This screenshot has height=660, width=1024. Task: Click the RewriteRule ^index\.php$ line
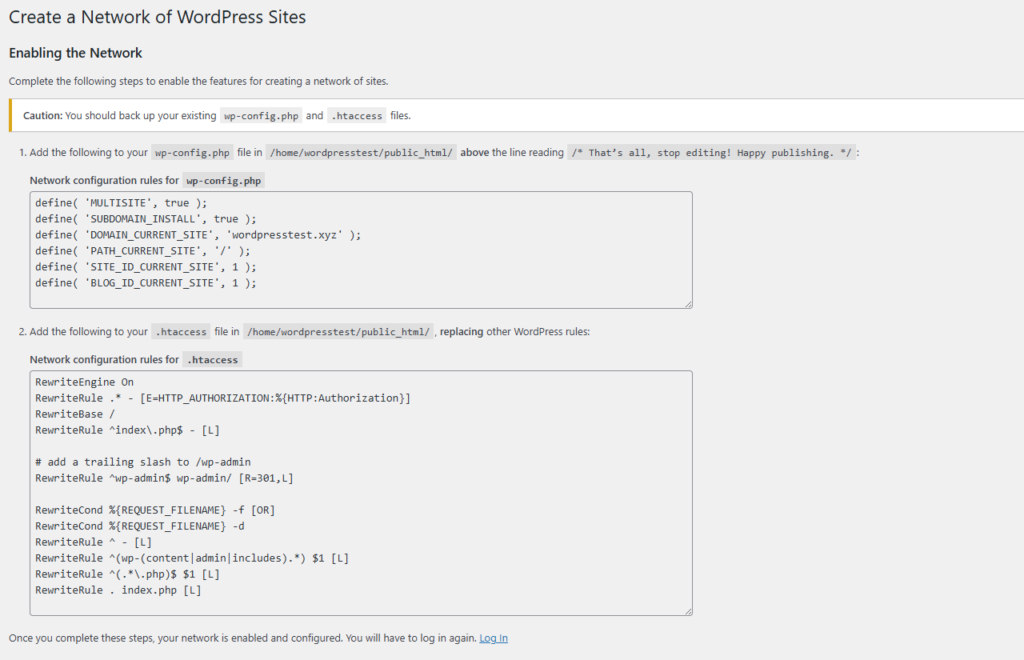coord(127,430)
